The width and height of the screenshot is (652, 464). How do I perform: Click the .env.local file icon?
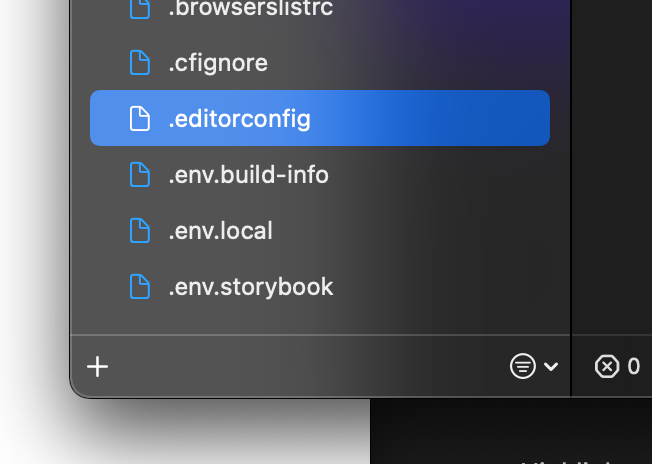[140, 231]
